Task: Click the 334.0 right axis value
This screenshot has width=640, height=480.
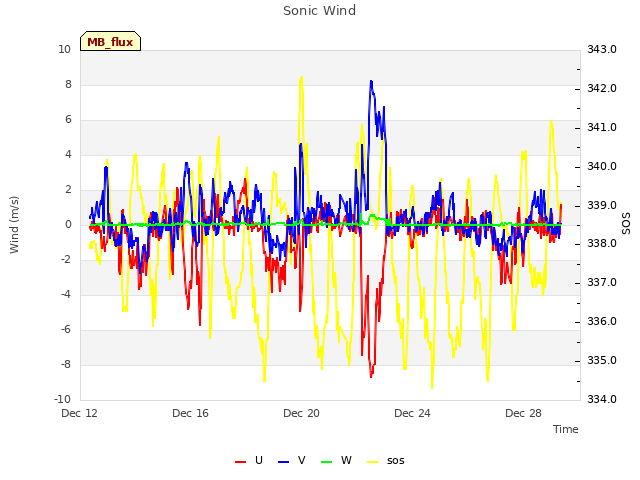Action: click(x=602, y=399)
